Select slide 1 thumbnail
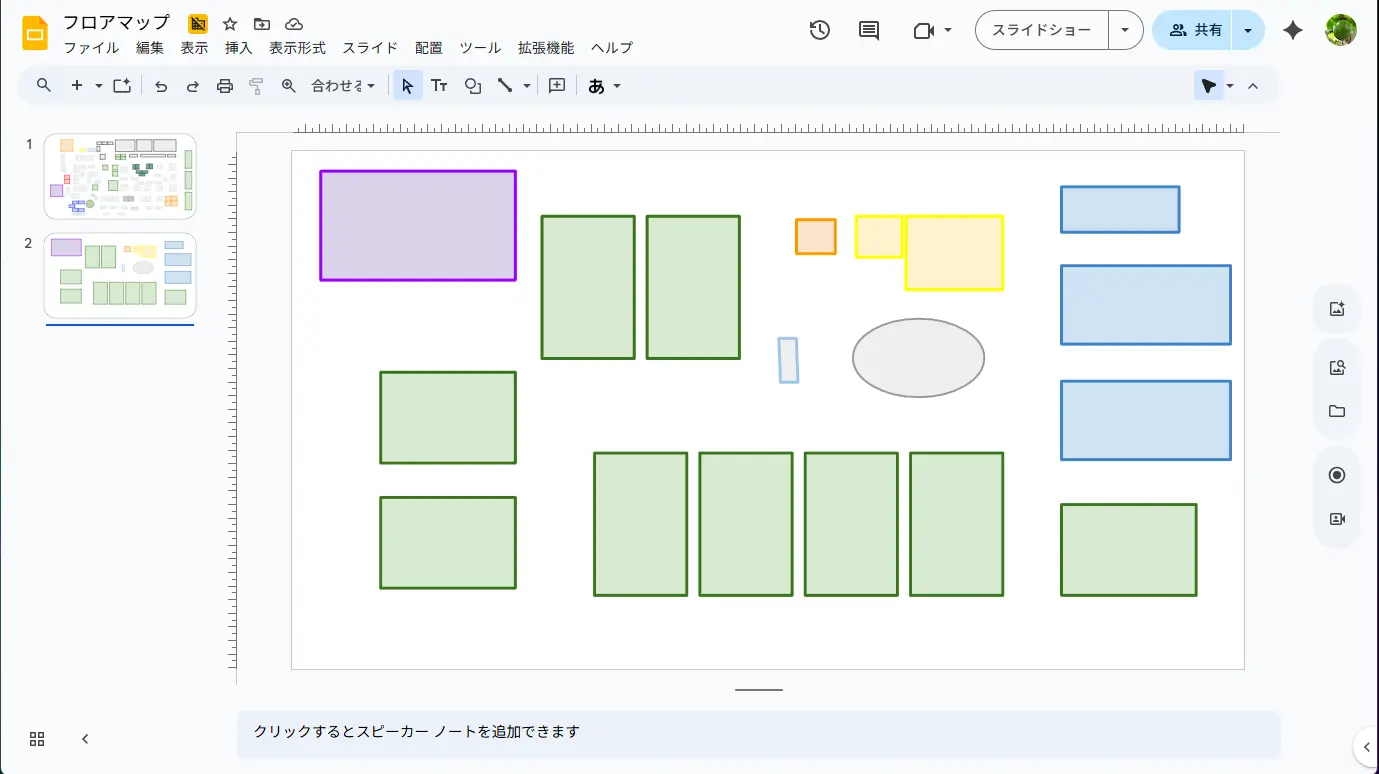Screen dimensions: 1379x774 [x=120, y=176]
